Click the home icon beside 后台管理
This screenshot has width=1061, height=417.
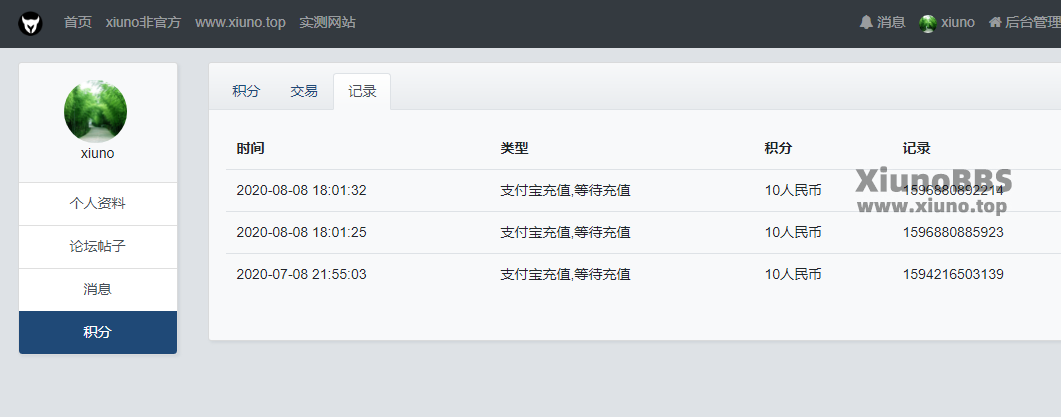pos(995,22)
